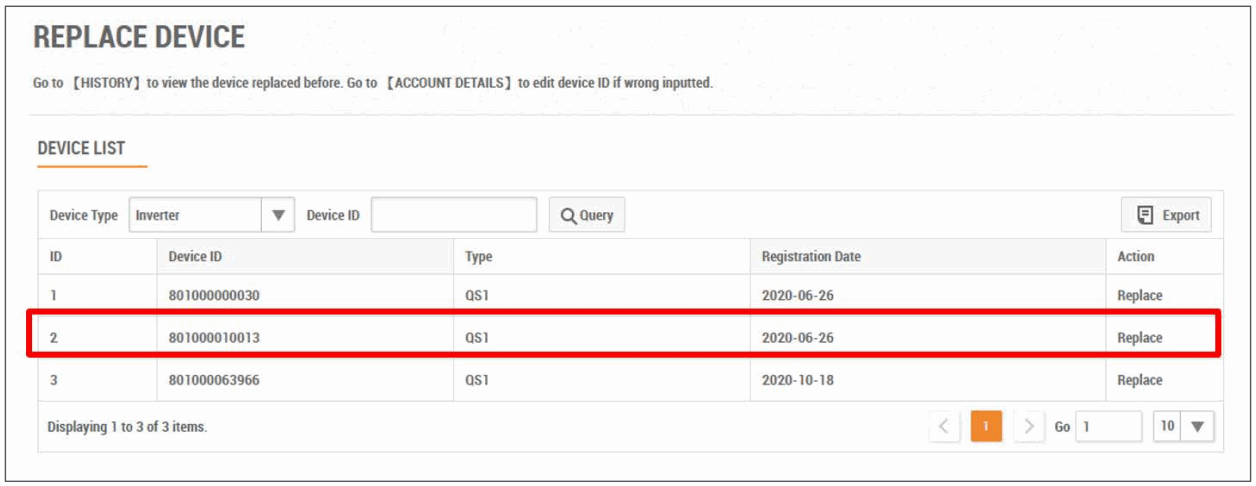Click the Query search button

pyautogui.click(x=587, y=215)
